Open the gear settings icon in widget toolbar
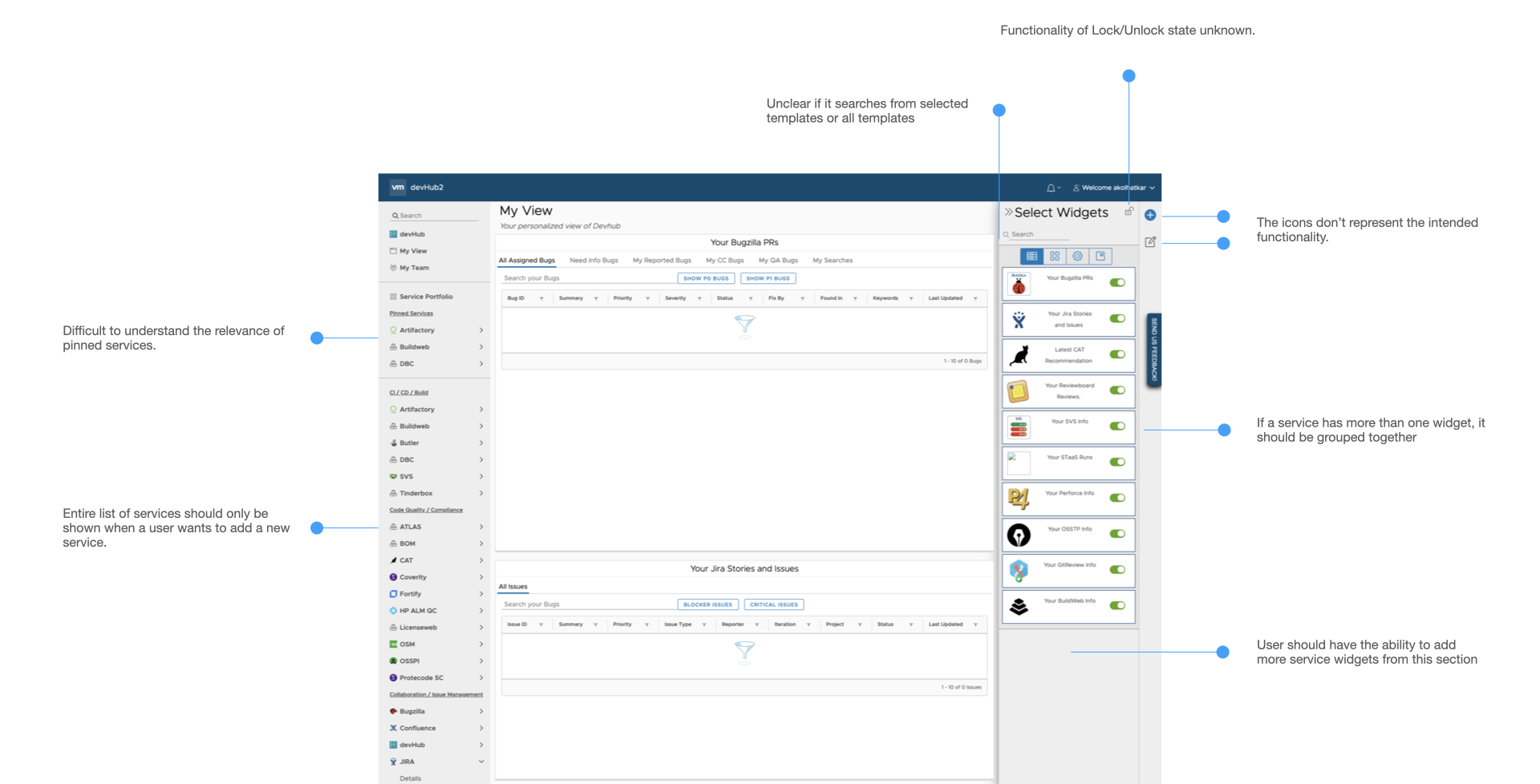The width and height of the screenshot is (1540, 784). (1077, 257)
